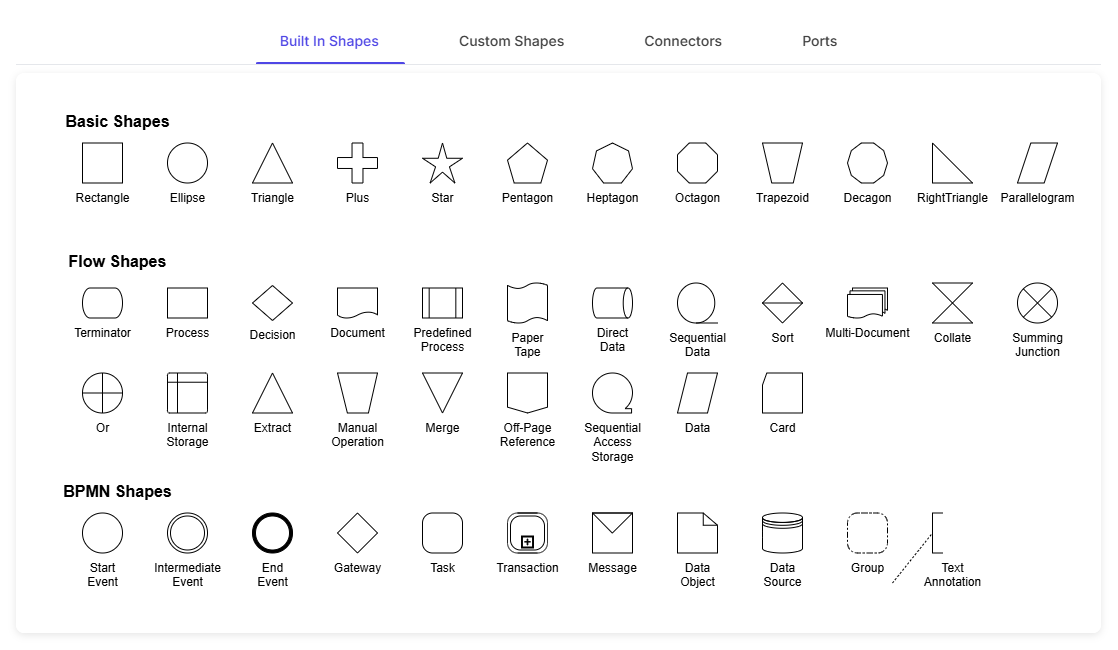Select the Decision flow shape
1118x650 pixels.
[272, 303]
